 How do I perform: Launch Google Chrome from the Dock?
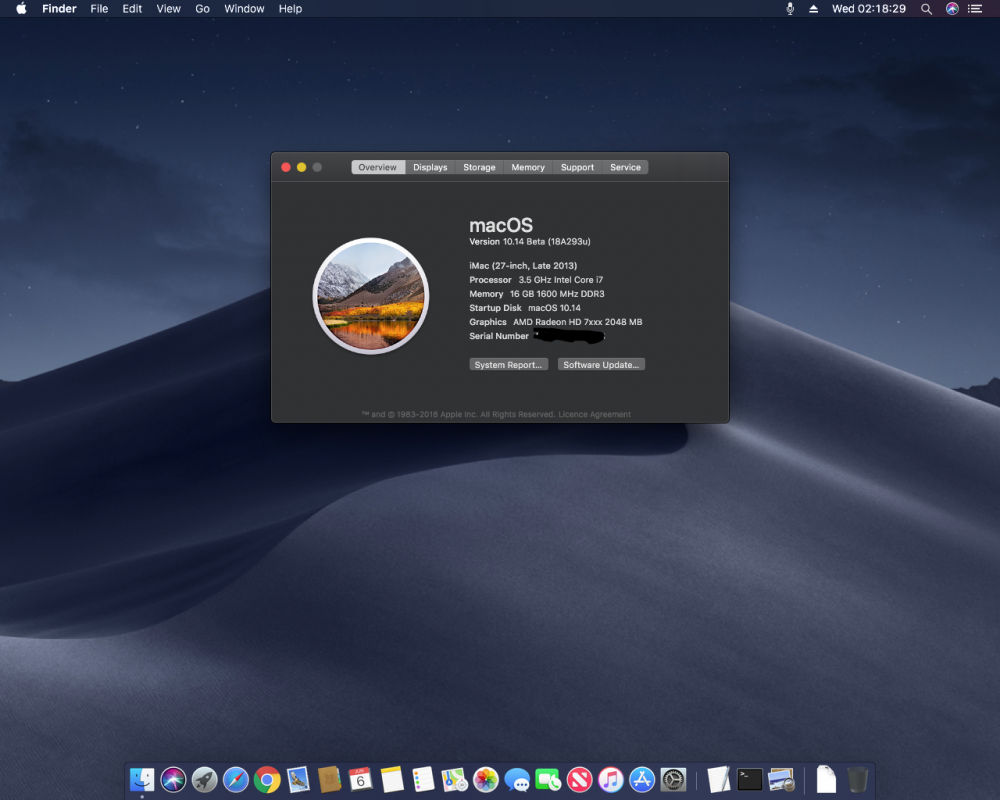(267, 780)
